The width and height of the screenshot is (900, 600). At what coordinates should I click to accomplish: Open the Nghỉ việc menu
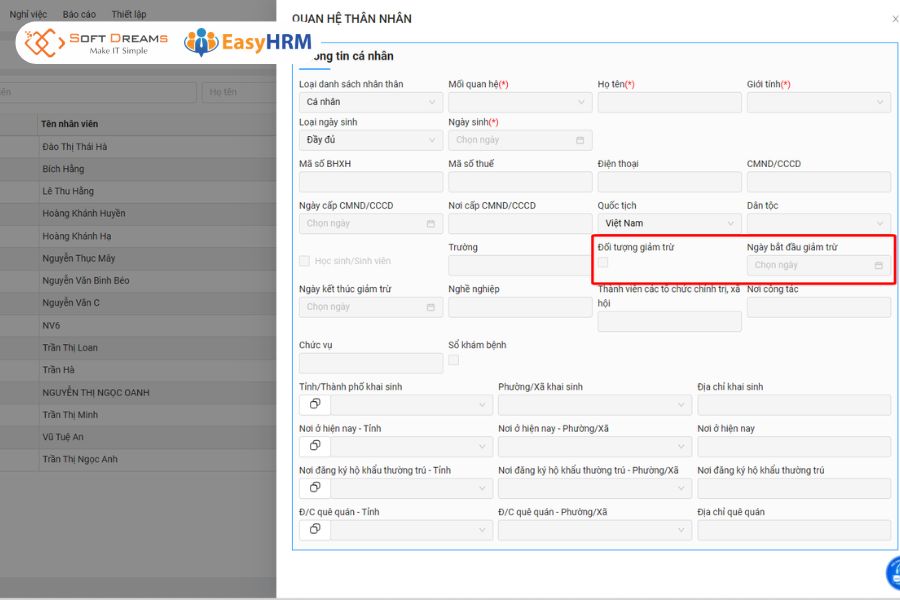pos(28,14)
